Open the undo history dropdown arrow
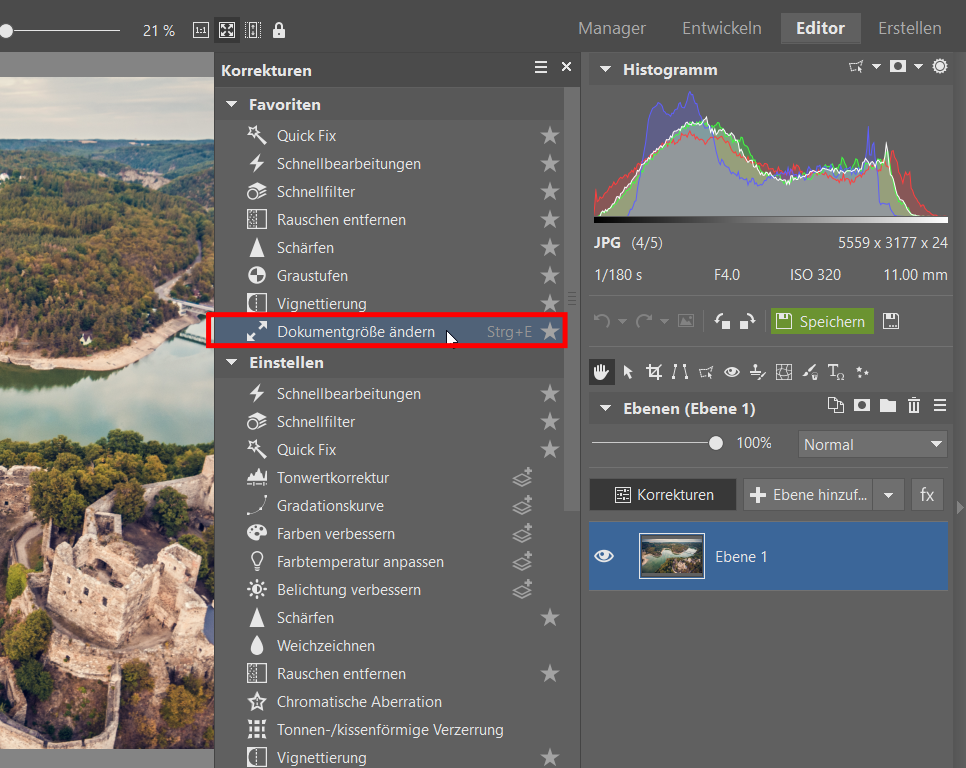This screenshot has width=966, height=768. (x=622, y=321)
